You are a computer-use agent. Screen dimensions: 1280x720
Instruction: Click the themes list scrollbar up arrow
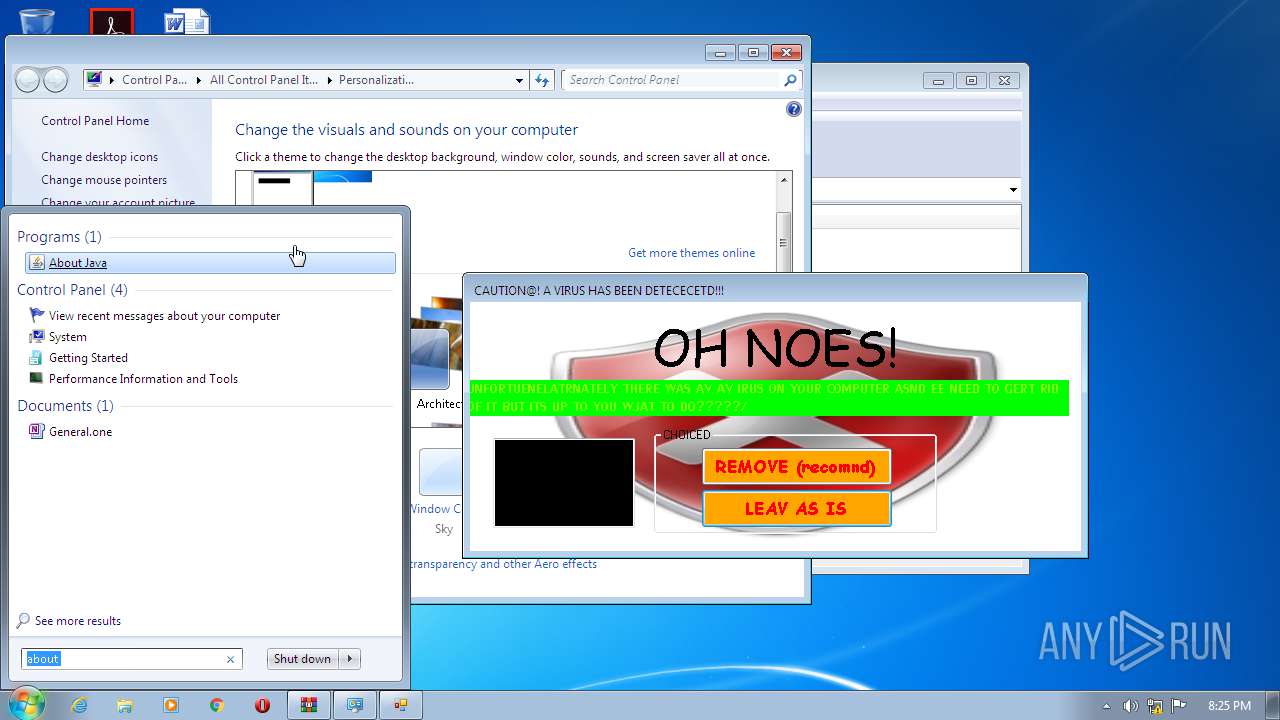783,179
